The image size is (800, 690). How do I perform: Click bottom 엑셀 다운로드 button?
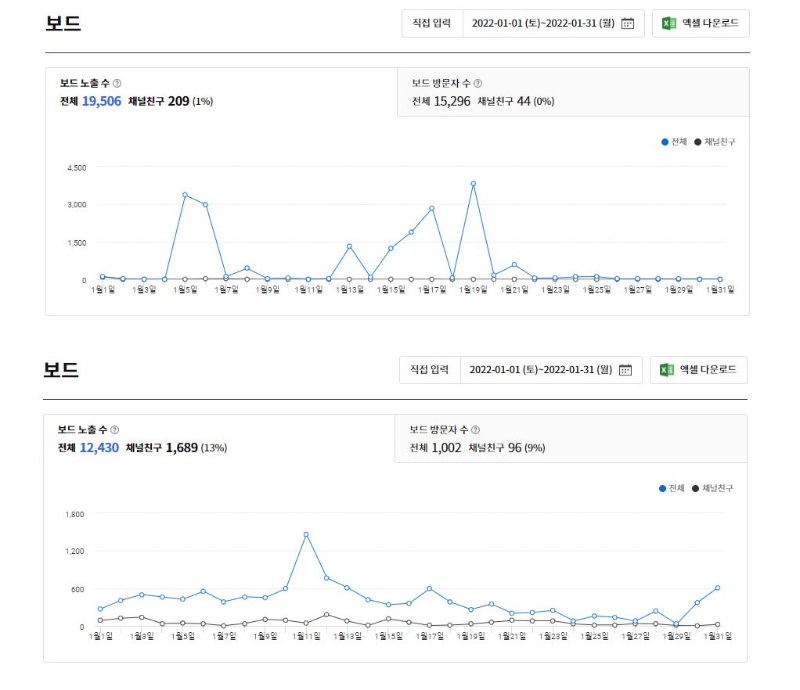click(x=698, y=370)
